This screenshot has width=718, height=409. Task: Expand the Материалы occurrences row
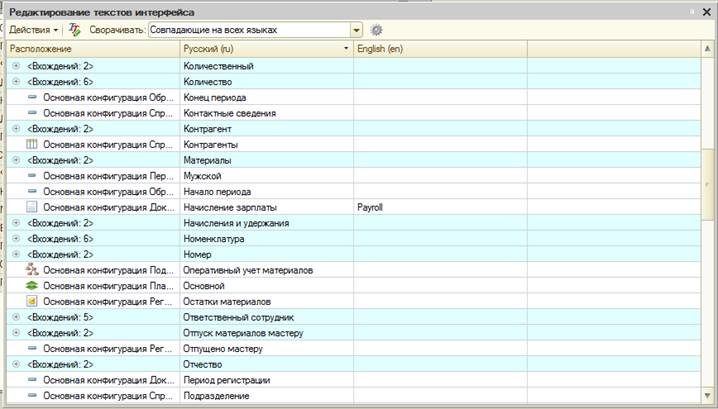[16, 160]
